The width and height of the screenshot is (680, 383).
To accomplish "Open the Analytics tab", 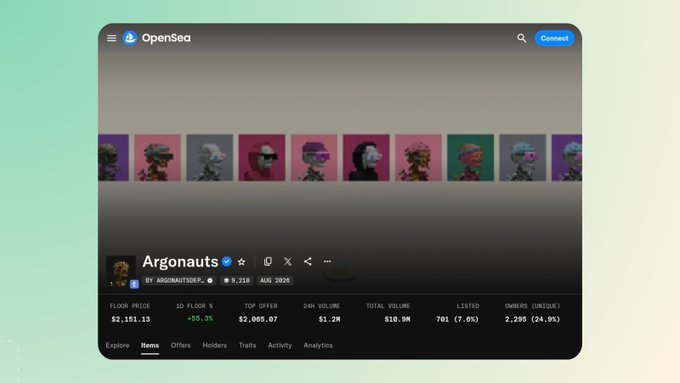I will (x=318, y=345).
